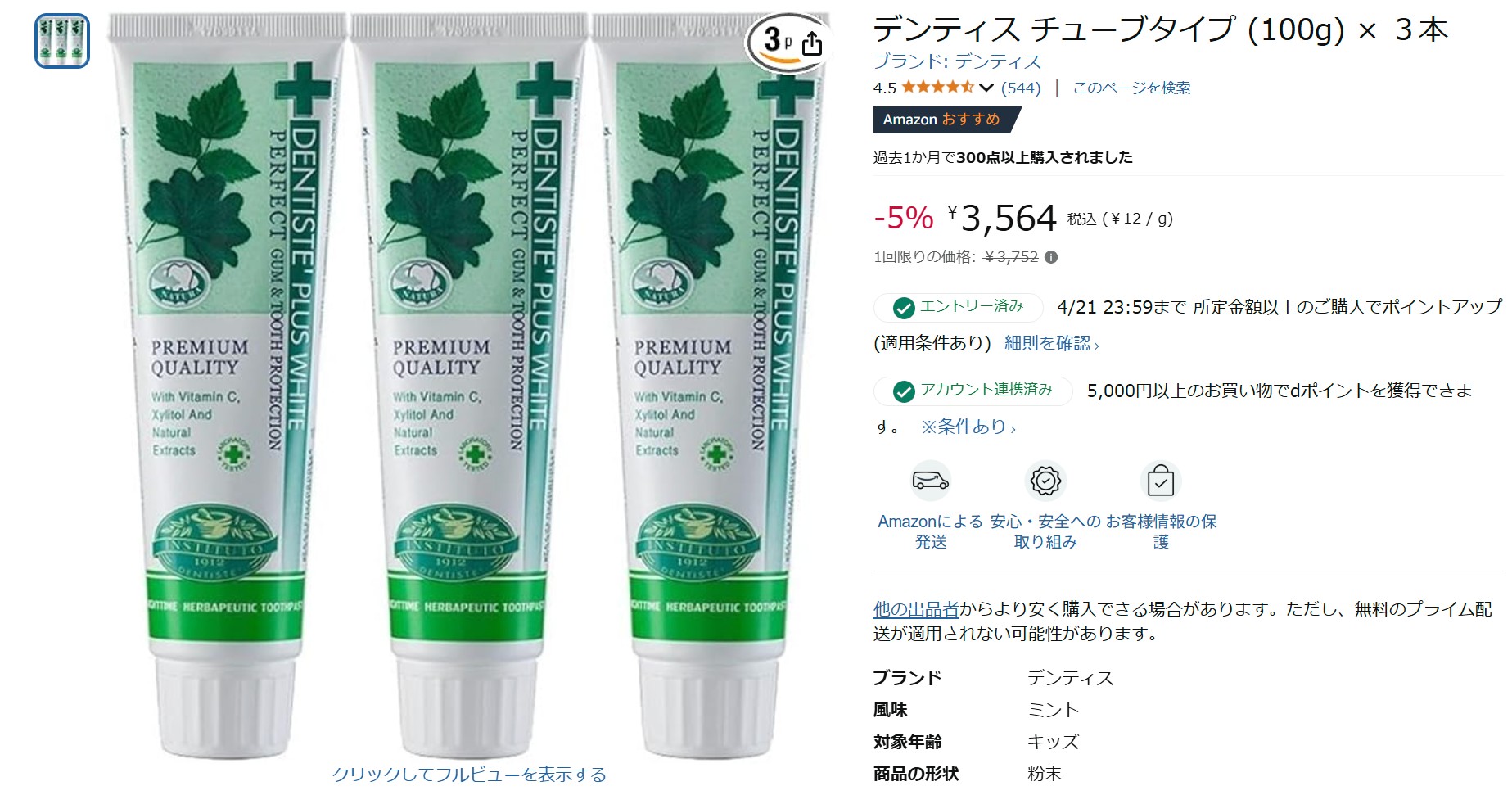Open 細則を確認 details link
This screenshot has height=795, width=1512.
click(x=1051, y=343)
